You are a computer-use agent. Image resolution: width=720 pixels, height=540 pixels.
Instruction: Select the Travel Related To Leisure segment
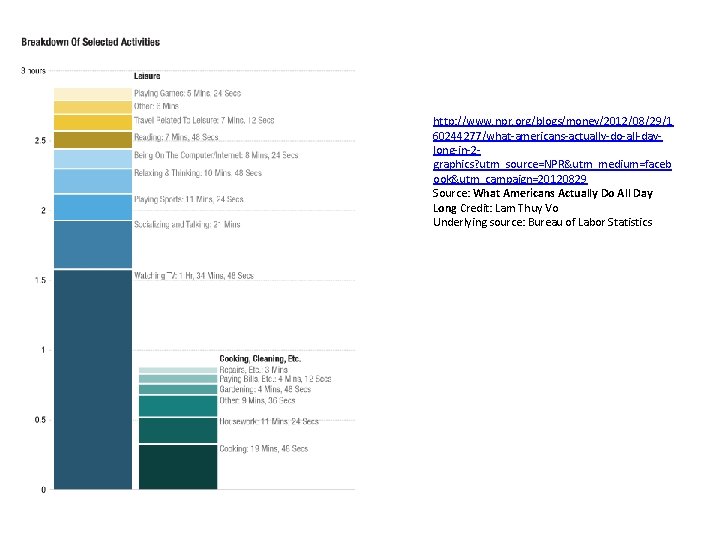click(93, 123)
